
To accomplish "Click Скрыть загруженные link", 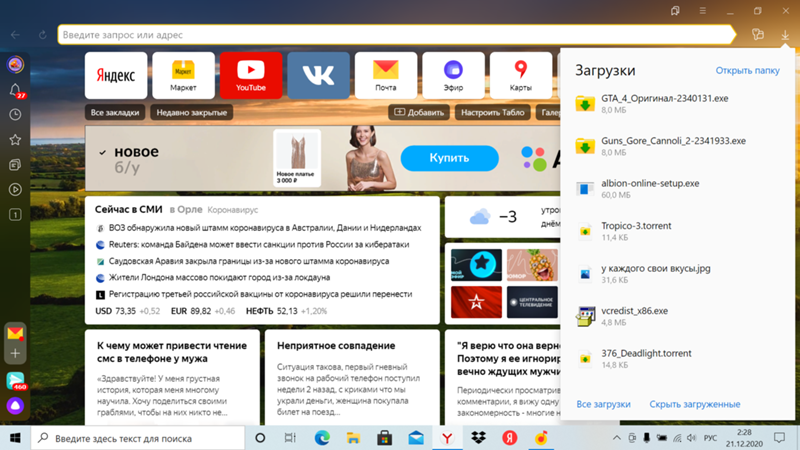I will click(694, 404).
